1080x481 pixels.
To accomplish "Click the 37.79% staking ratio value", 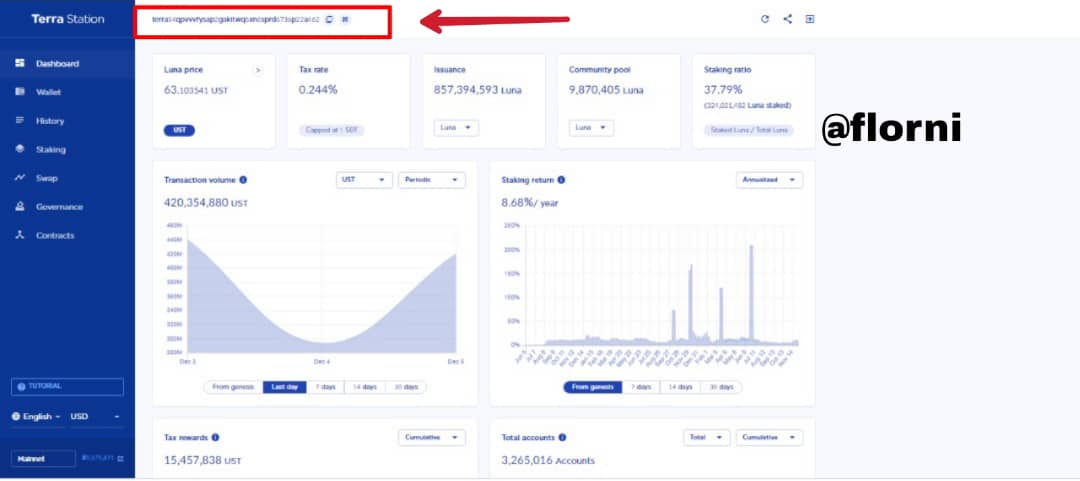I will point(723,90).
